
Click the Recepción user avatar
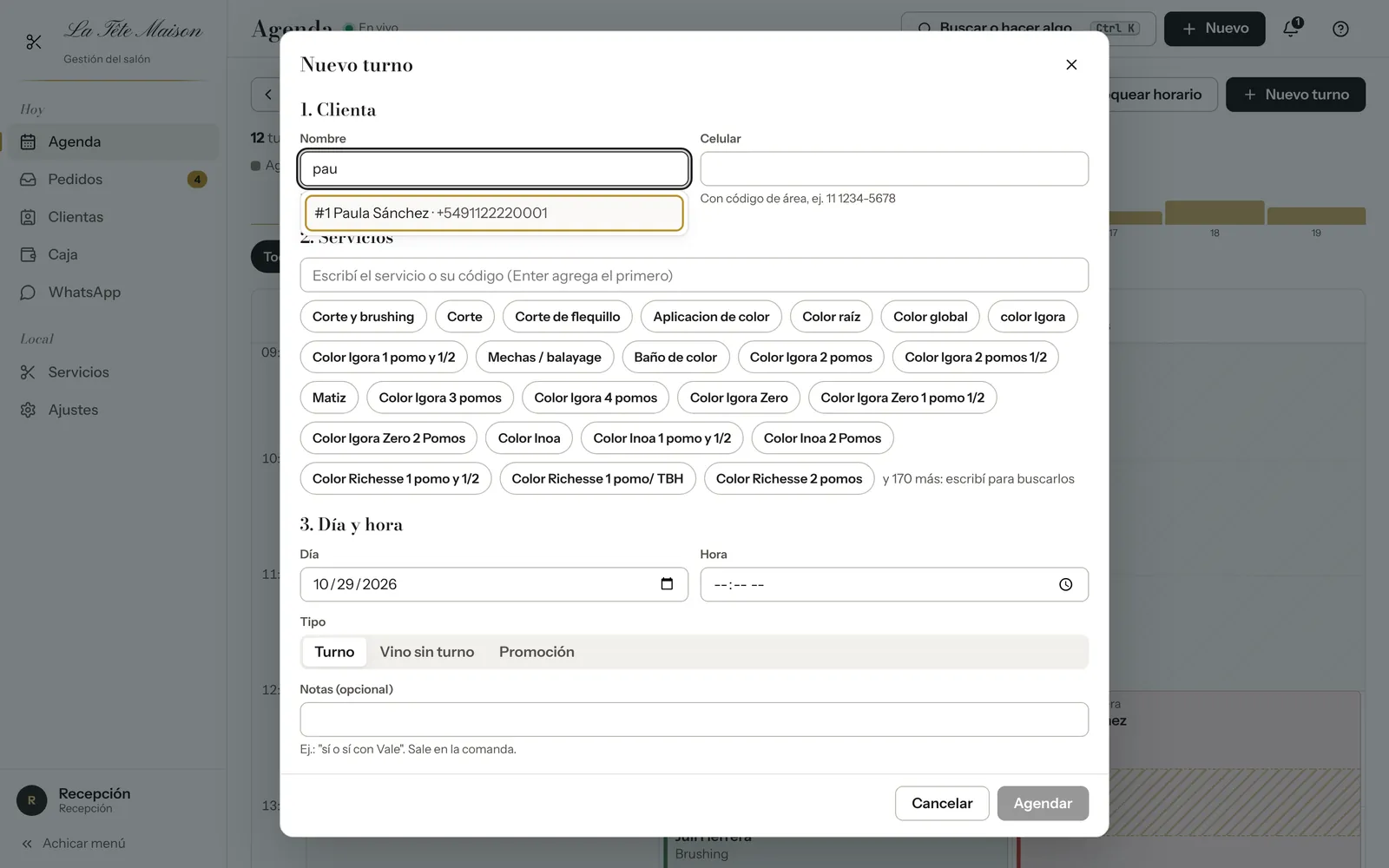32,800
